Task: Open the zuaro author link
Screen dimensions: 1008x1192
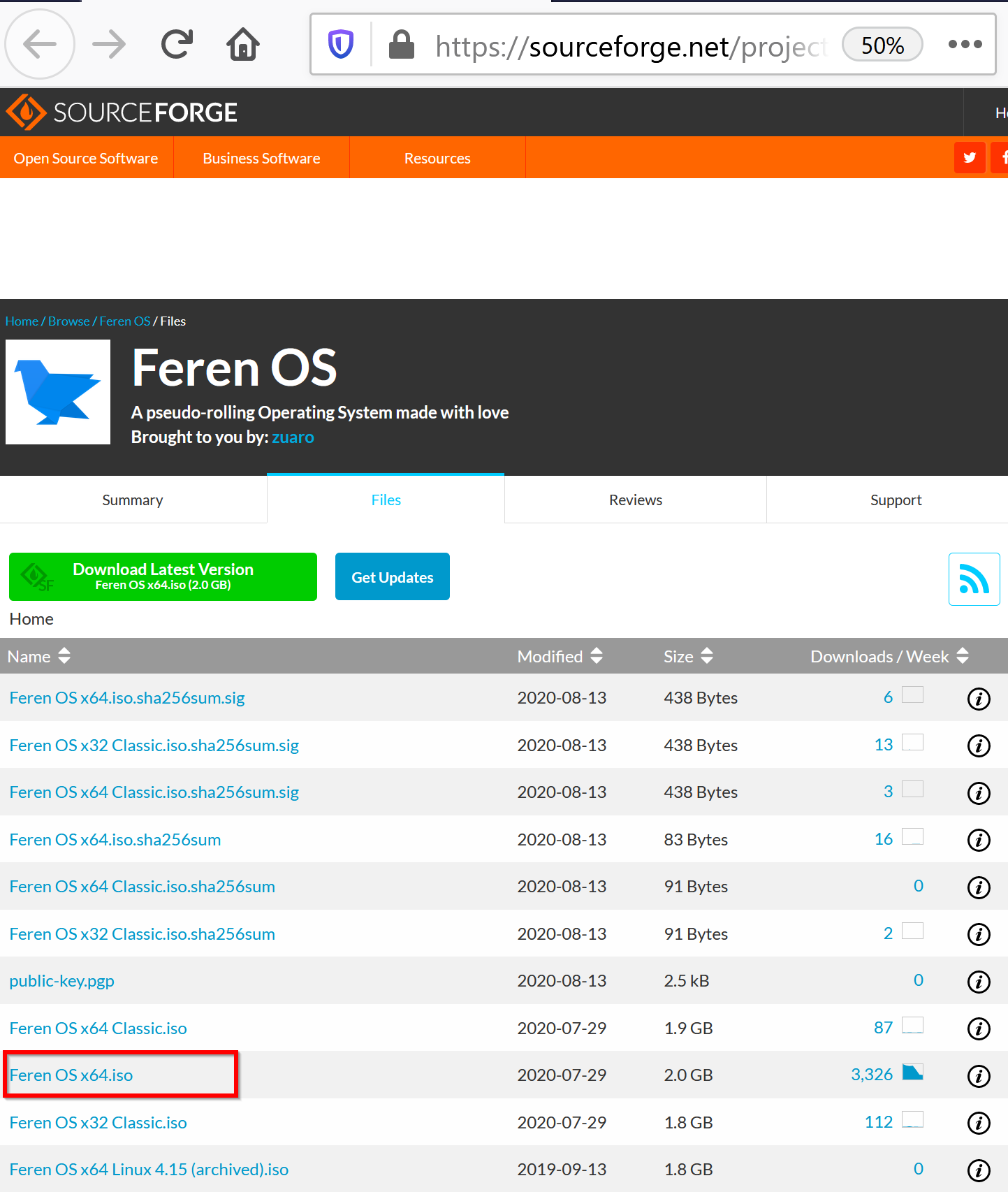Action: (x=293, y=437)
